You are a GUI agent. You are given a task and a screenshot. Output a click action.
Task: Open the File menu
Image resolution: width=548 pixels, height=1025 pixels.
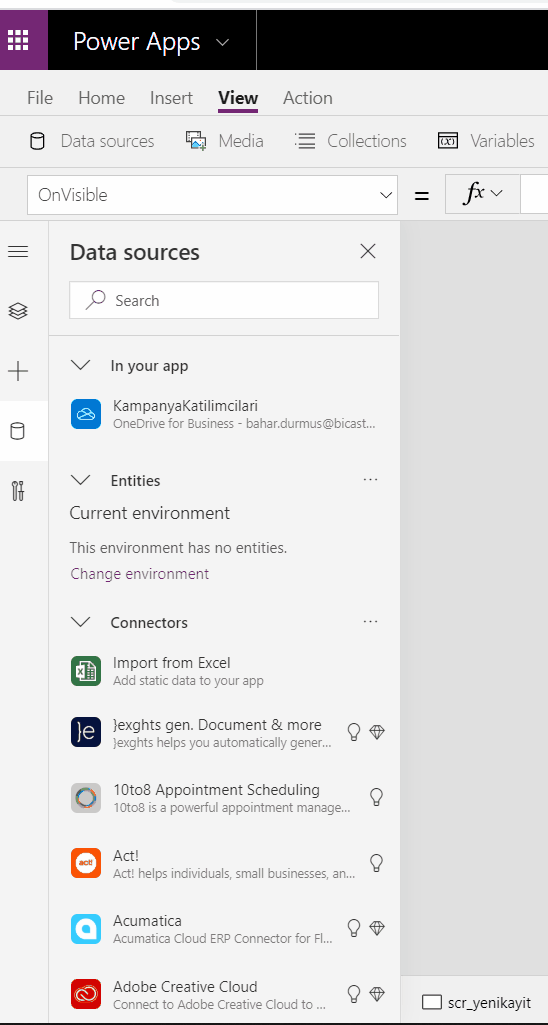[40, 98]
